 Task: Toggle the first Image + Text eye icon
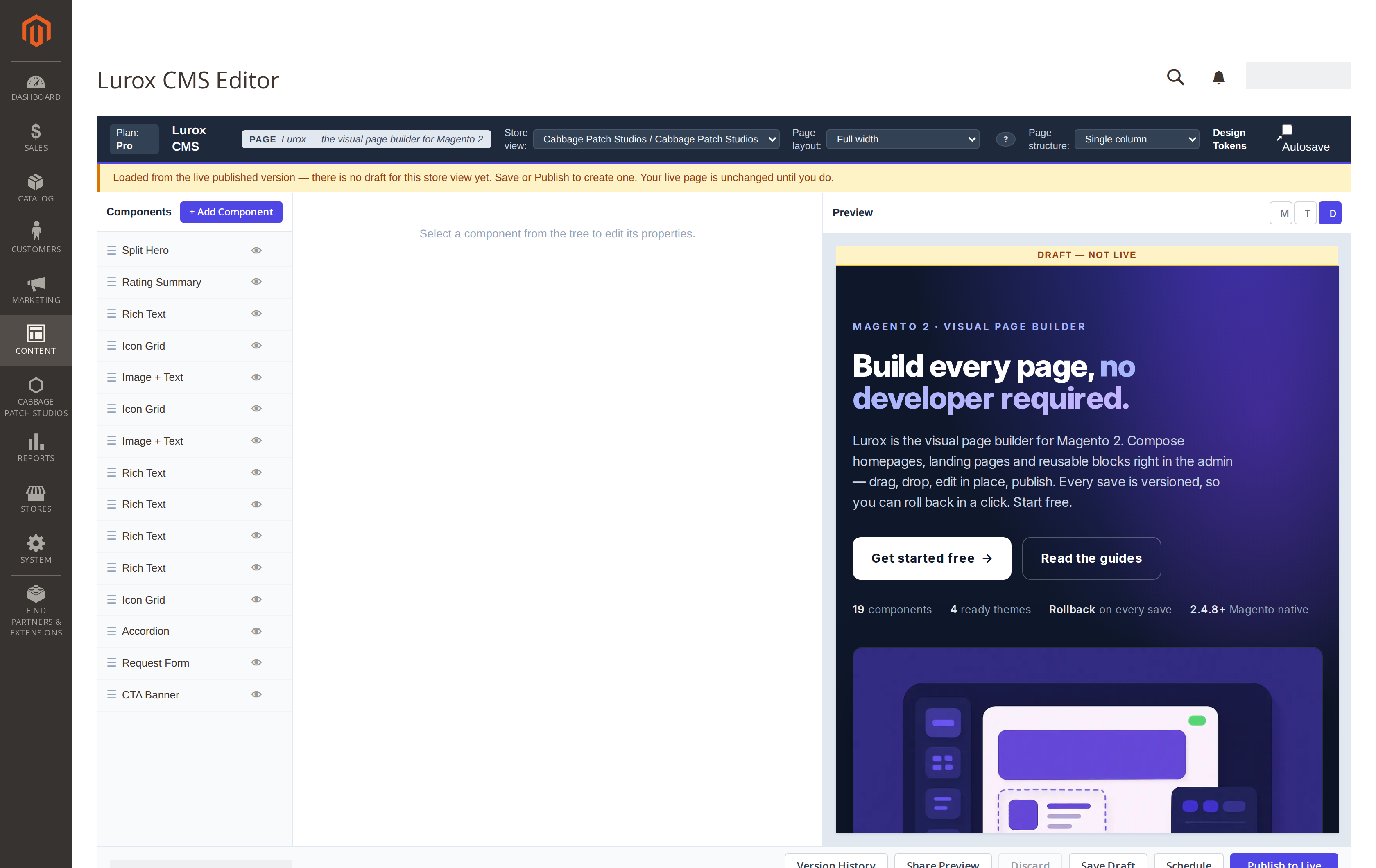(x=257, y=377)
